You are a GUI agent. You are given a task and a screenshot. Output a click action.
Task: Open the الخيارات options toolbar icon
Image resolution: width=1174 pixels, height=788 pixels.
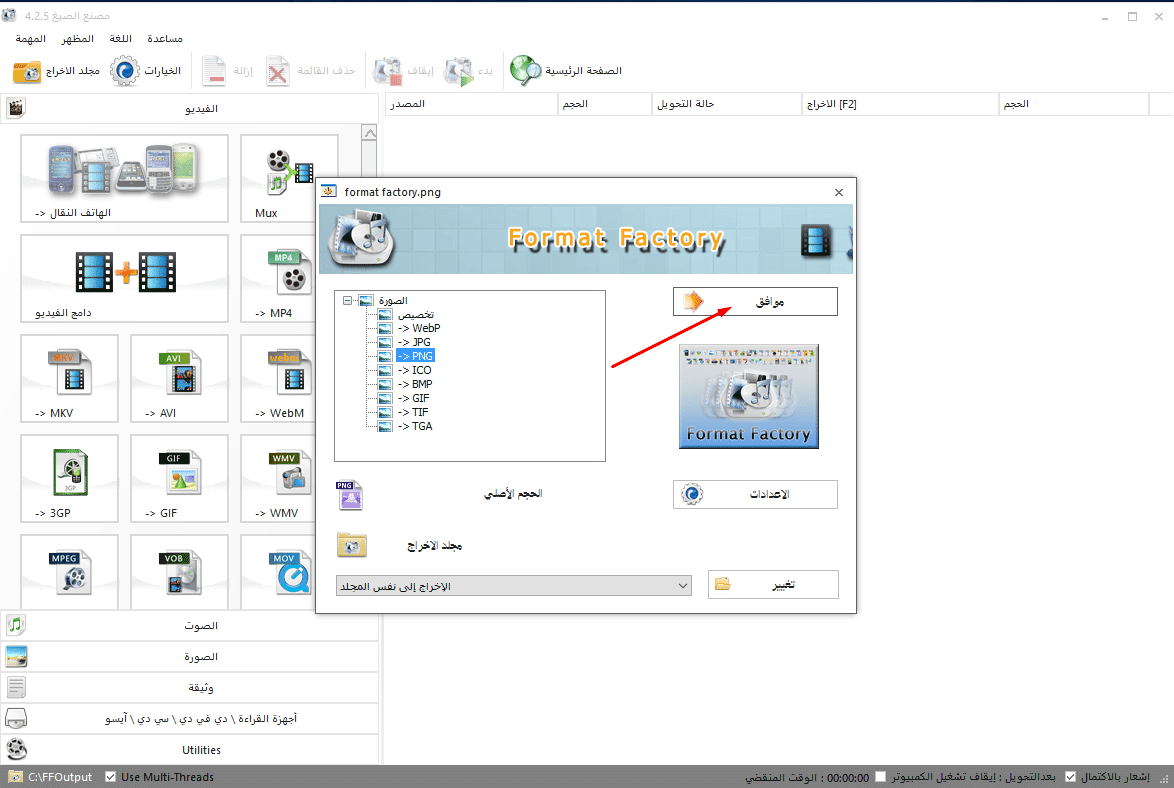124,72
